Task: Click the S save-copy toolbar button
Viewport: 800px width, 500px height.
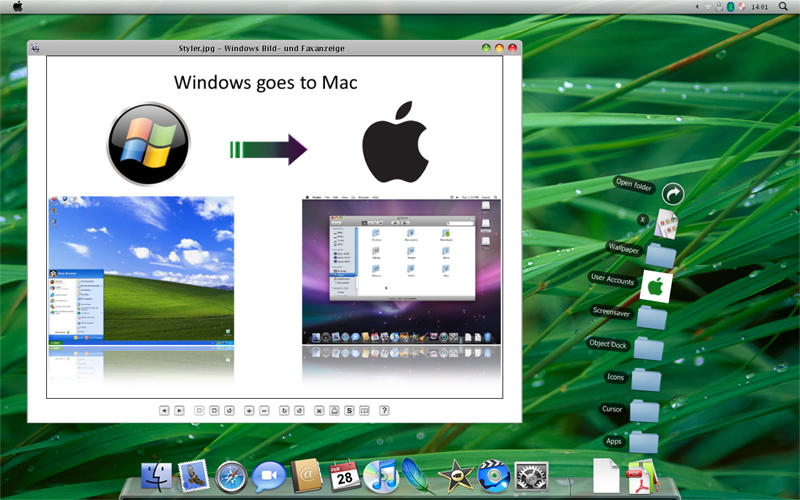Action: pos(349,410)
